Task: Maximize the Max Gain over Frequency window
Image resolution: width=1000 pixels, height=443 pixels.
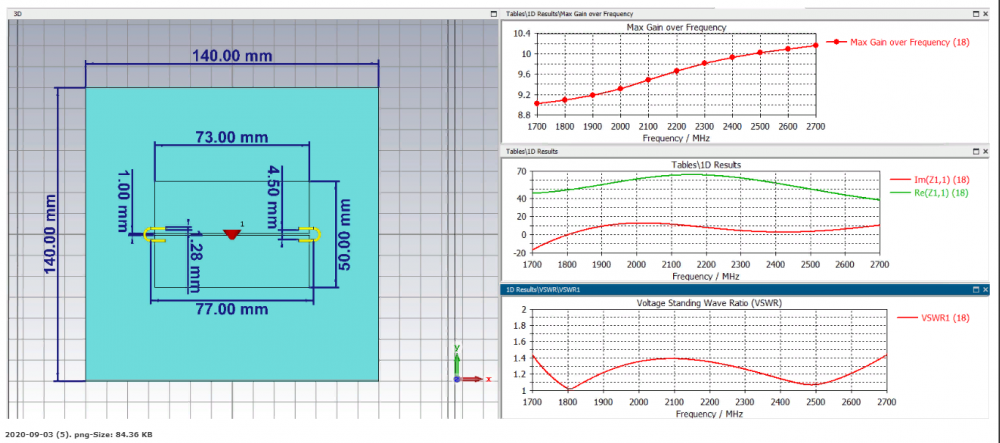Action: tap(976, 13)
